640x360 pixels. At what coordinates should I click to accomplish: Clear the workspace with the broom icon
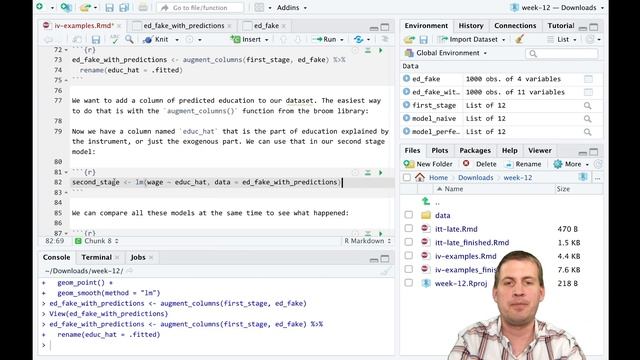tap(519, 40)
